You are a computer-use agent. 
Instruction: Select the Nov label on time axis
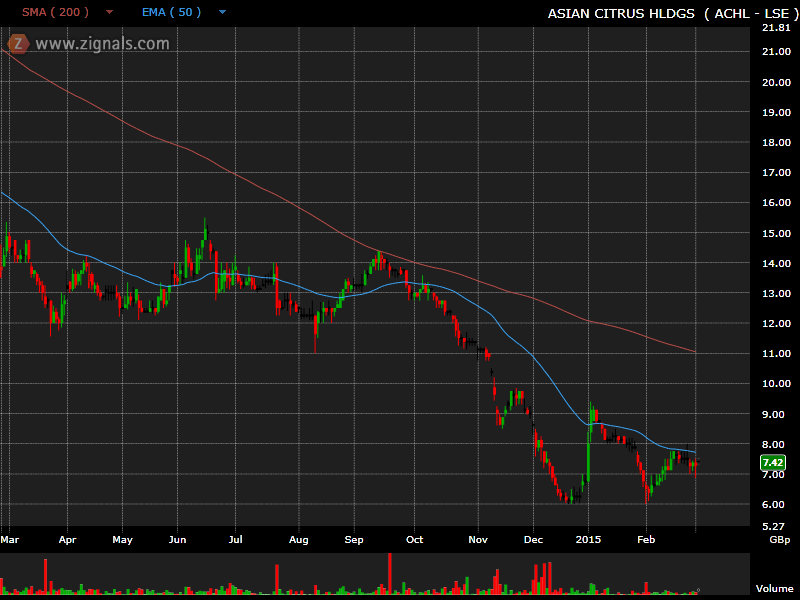(479, 539)
